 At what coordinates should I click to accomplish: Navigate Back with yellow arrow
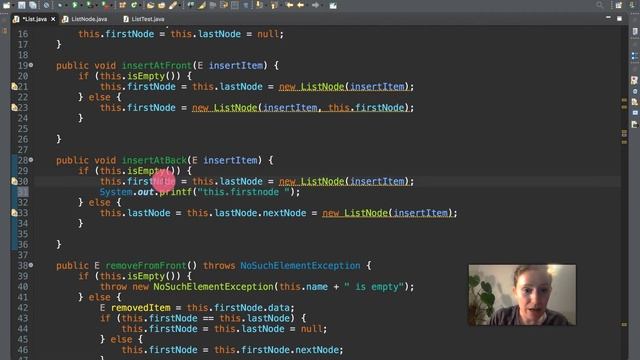tap(301, 5)
